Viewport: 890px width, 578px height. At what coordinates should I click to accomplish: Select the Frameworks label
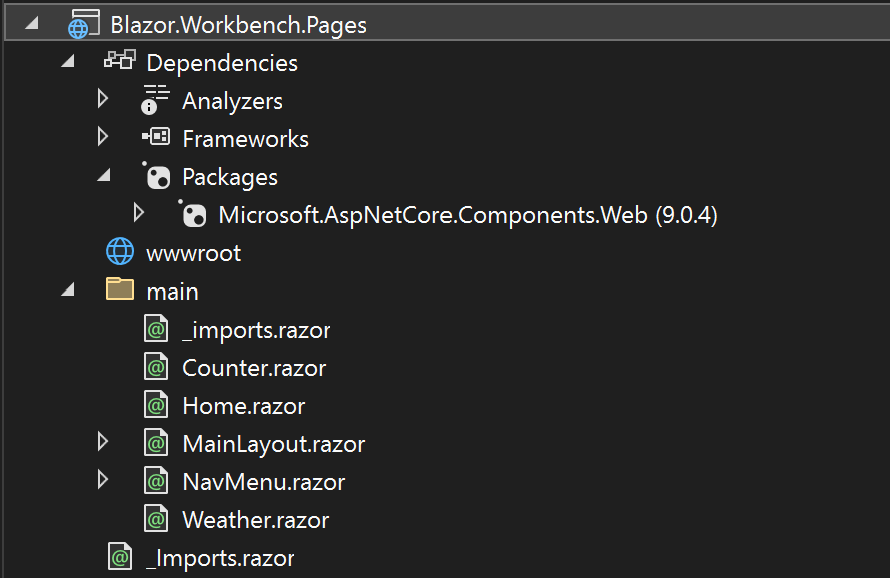245,139
